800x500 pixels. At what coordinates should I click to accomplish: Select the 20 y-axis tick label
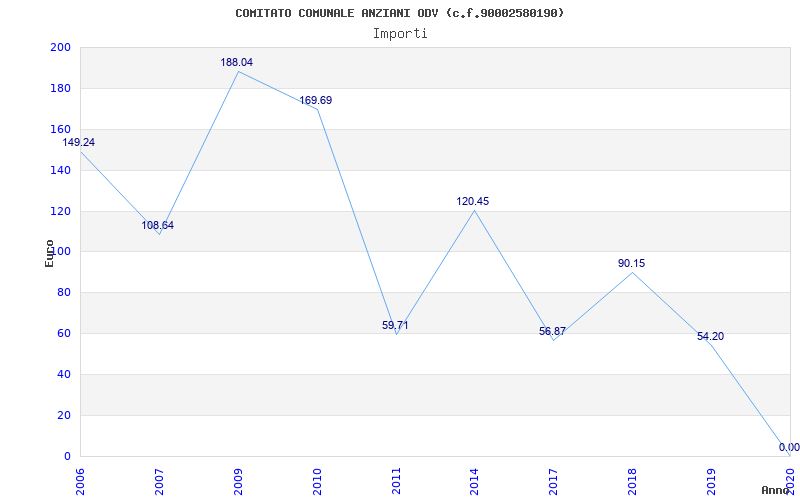tap(64, 415)
